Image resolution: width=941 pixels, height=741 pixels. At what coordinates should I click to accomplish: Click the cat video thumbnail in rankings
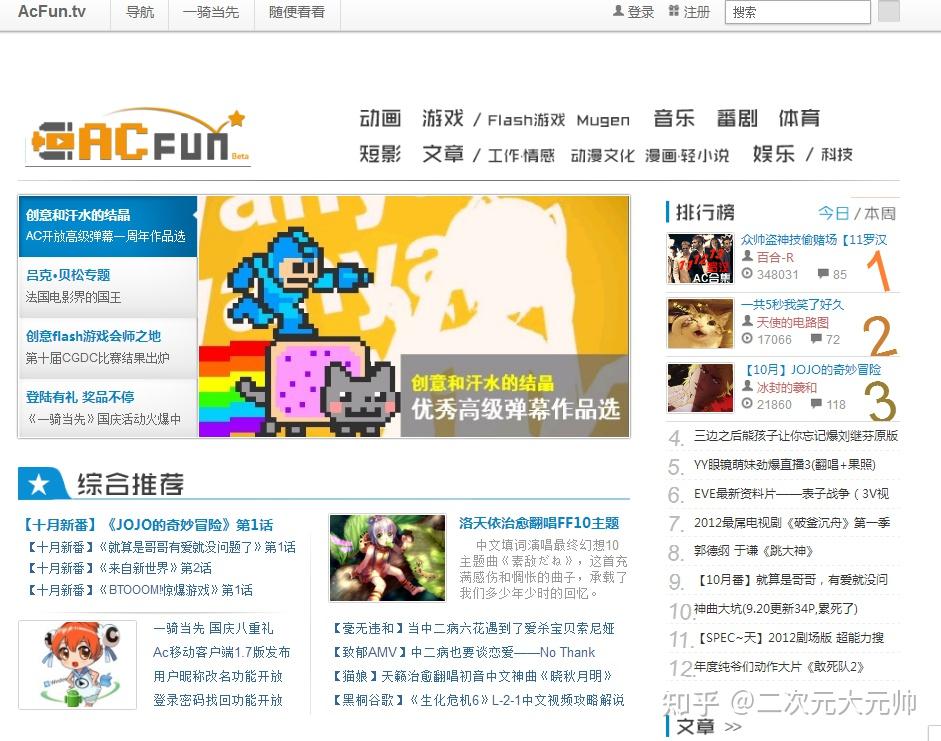(x=699, y=323)
